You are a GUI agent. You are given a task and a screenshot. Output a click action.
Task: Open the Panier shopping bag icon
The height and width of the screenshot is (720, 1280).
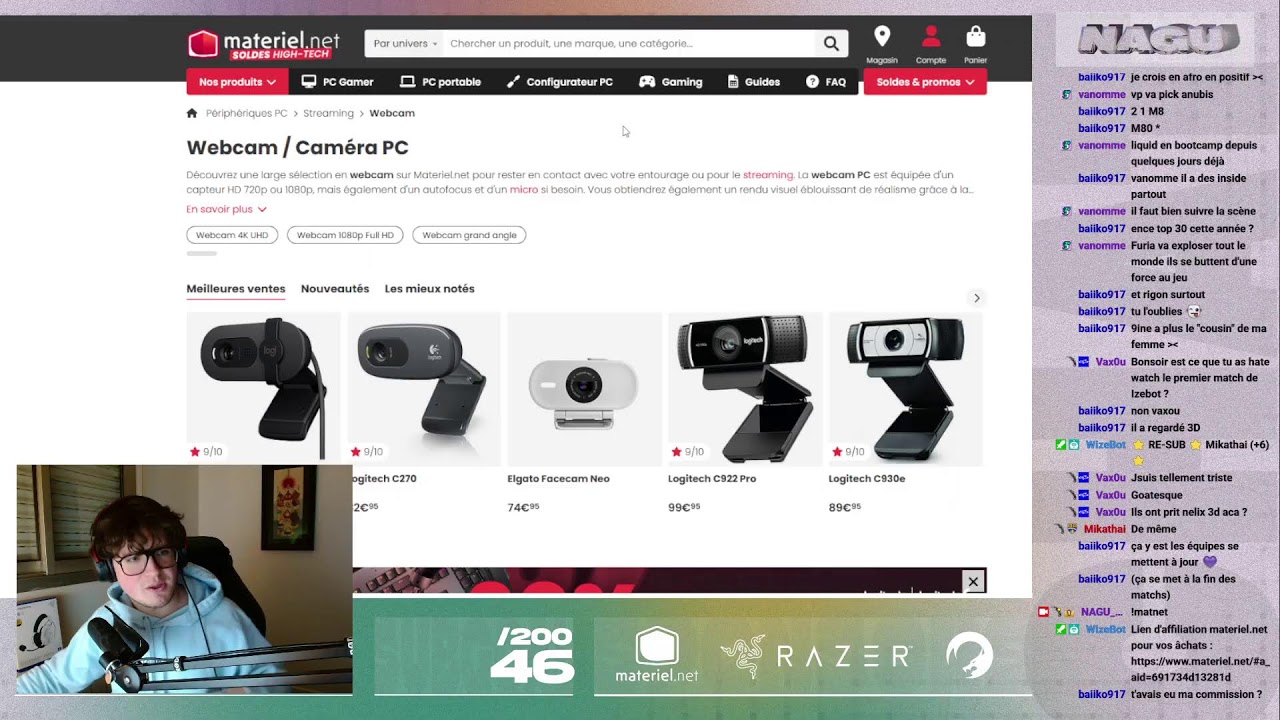[976, 45]
